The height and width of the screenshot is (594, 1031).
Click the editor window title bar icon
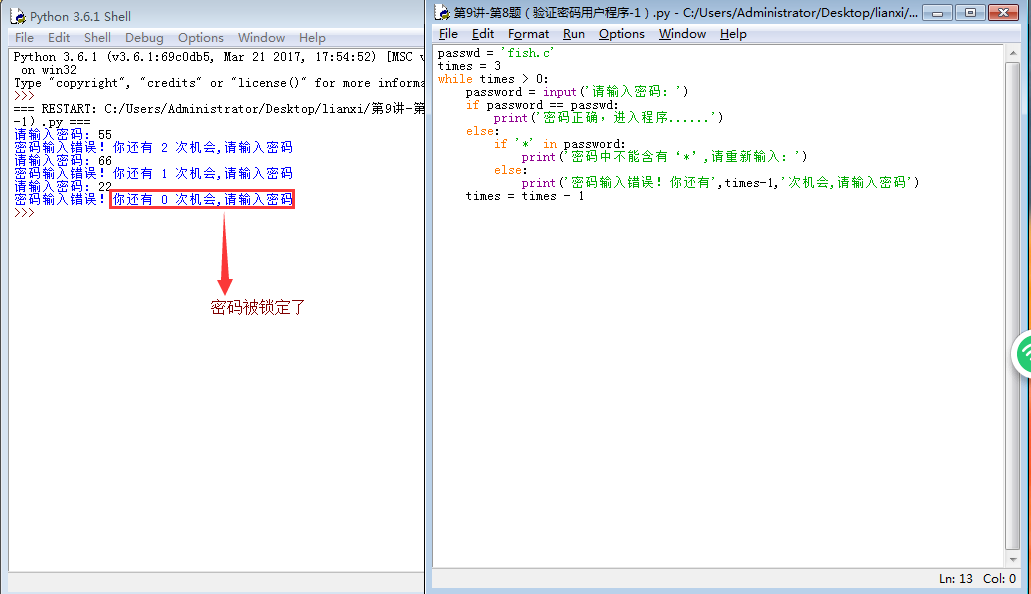coord(442,13)
